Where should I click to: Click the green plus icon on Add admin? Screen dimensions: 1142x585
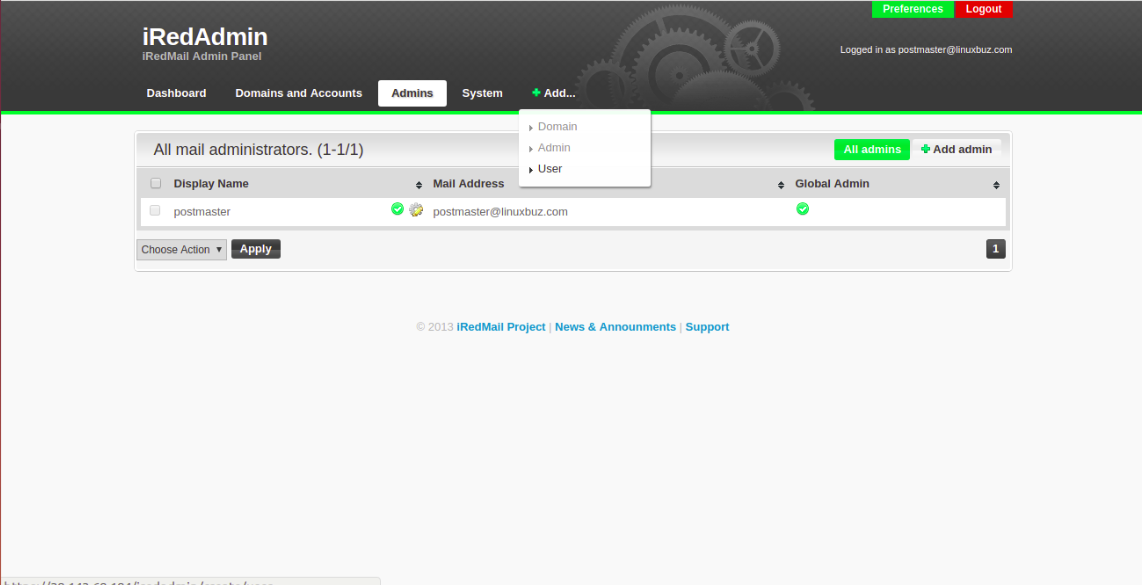[925, 149]
